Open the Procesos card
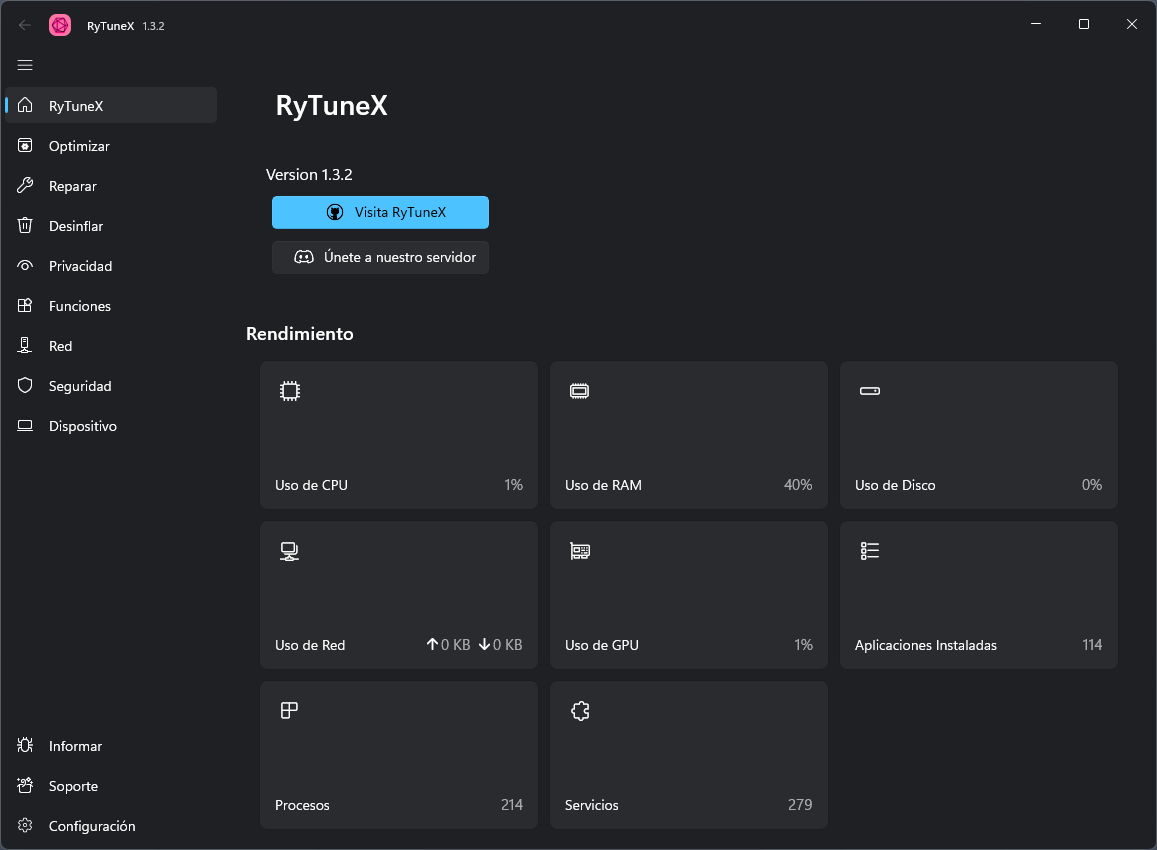The width and height of the screenshot is (1157, 850). point(398,755)
